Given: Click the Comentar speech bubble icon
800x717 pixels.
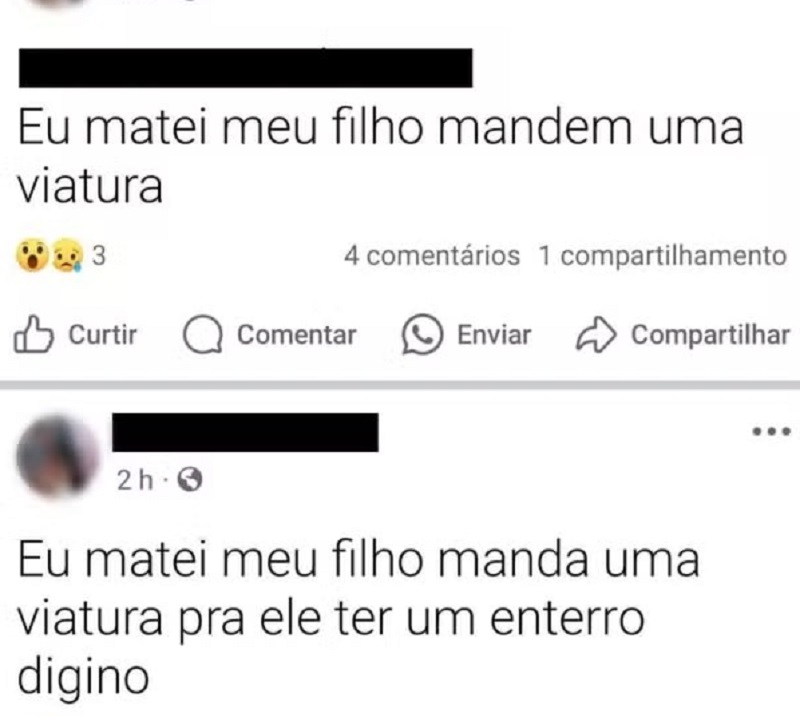Looking at the screenshot, I should 203,335.
